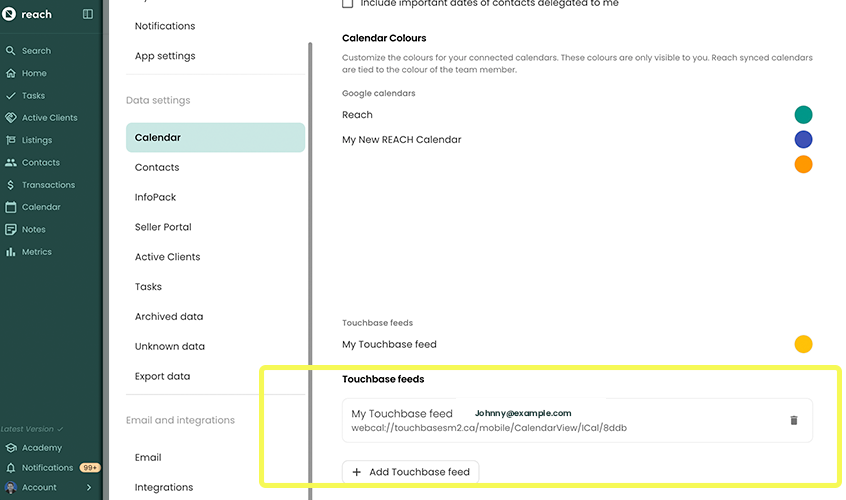Change My New REACH Calendar blue colour
Image resolution: width=846 pixels, height=500 pixels.
(803, 140)
